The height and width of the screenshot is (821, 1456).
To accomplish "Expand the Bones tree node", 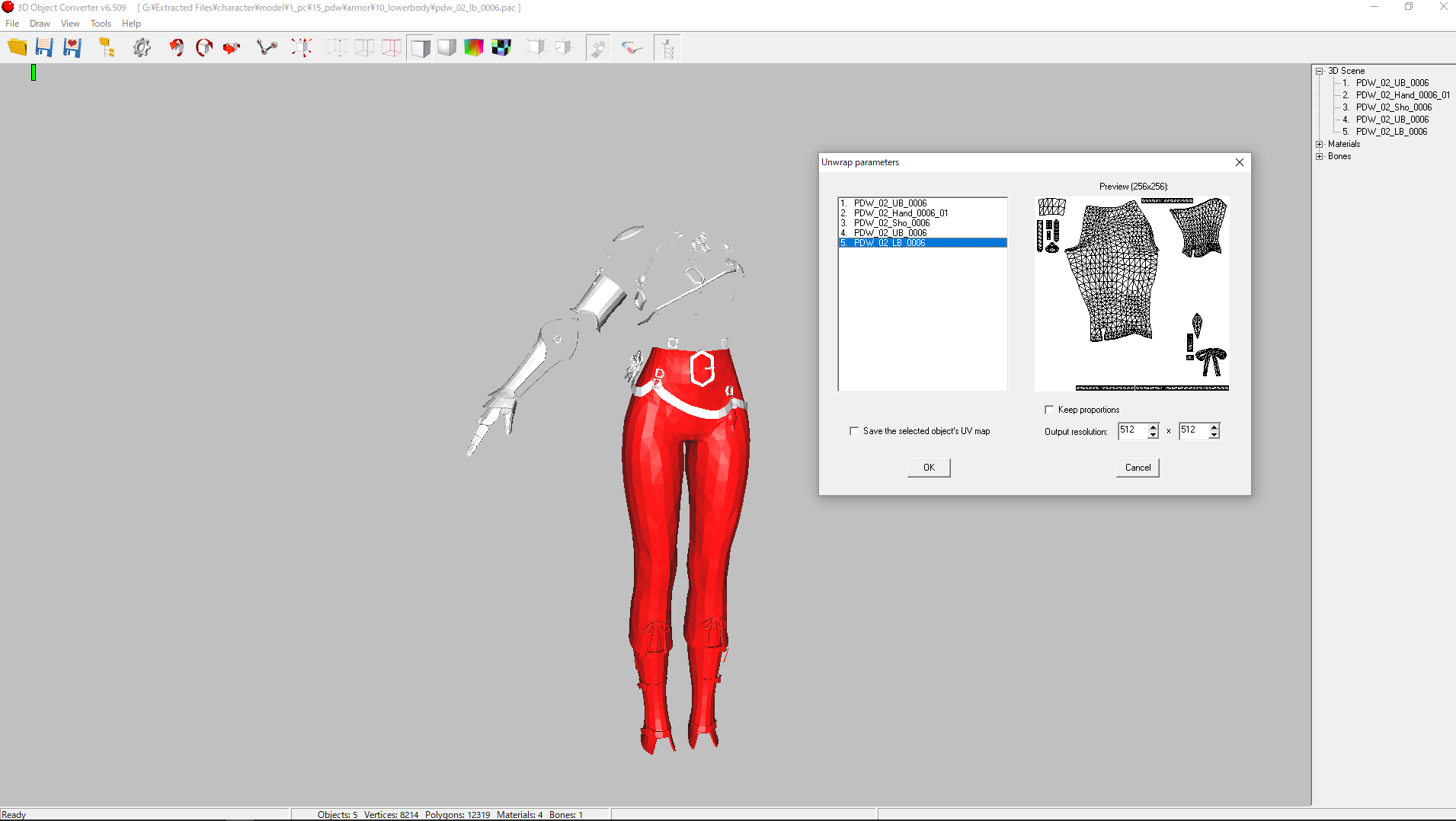I will tap(1320, 156).
